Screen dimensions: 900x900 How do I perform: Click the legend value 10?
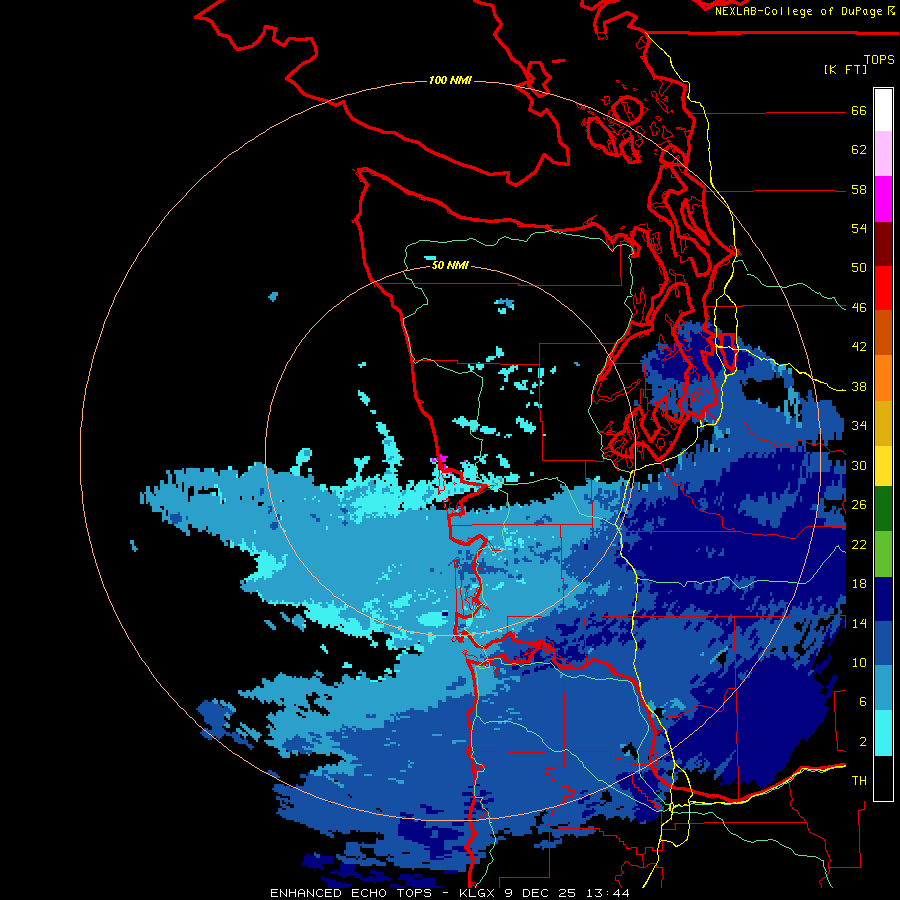[859, 663]
